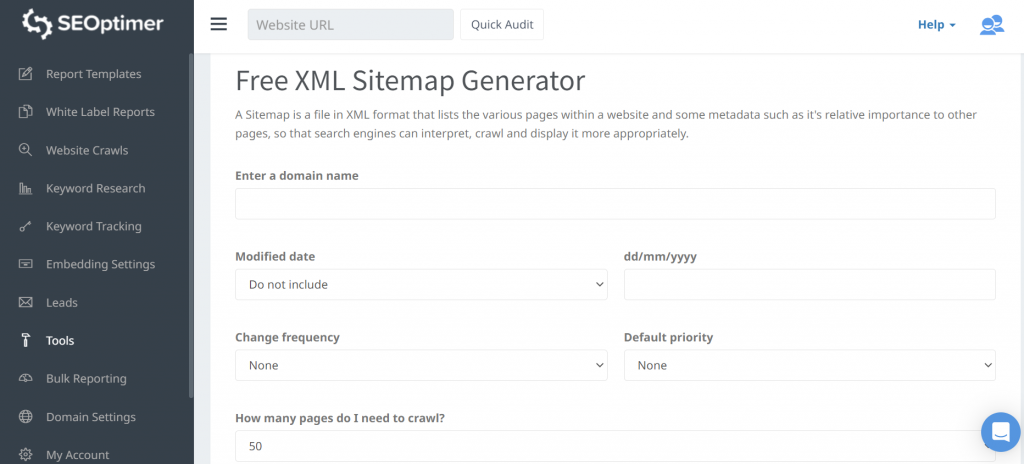The image size is (1024, 464).
Task: Expand the Default priority dropdown
Action: click(809, 365)
